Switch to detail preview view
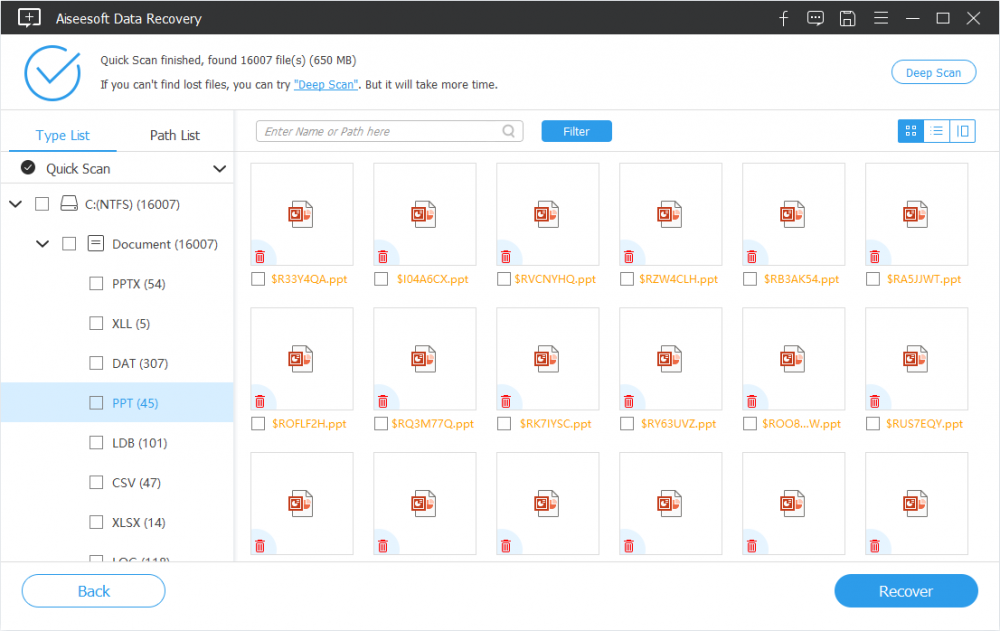This screenshot has height=631, width=1000. pyautogui.click(x=962, y=131)
